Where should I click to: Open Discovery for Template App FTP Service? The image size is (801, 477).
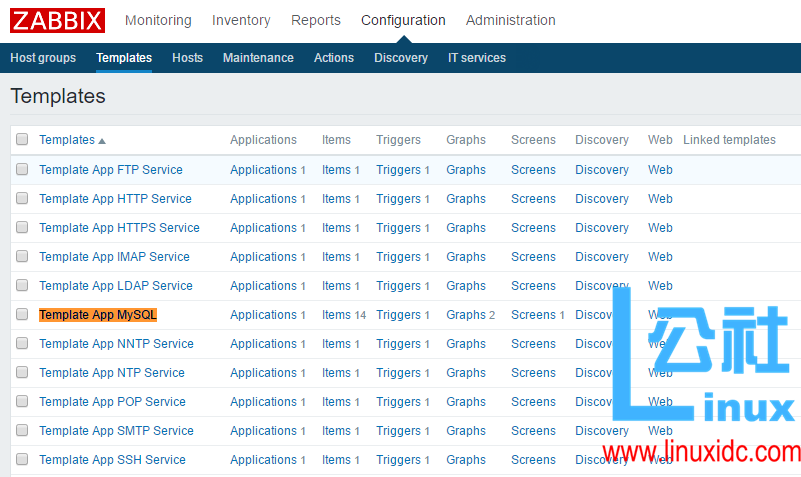[602, 170]
